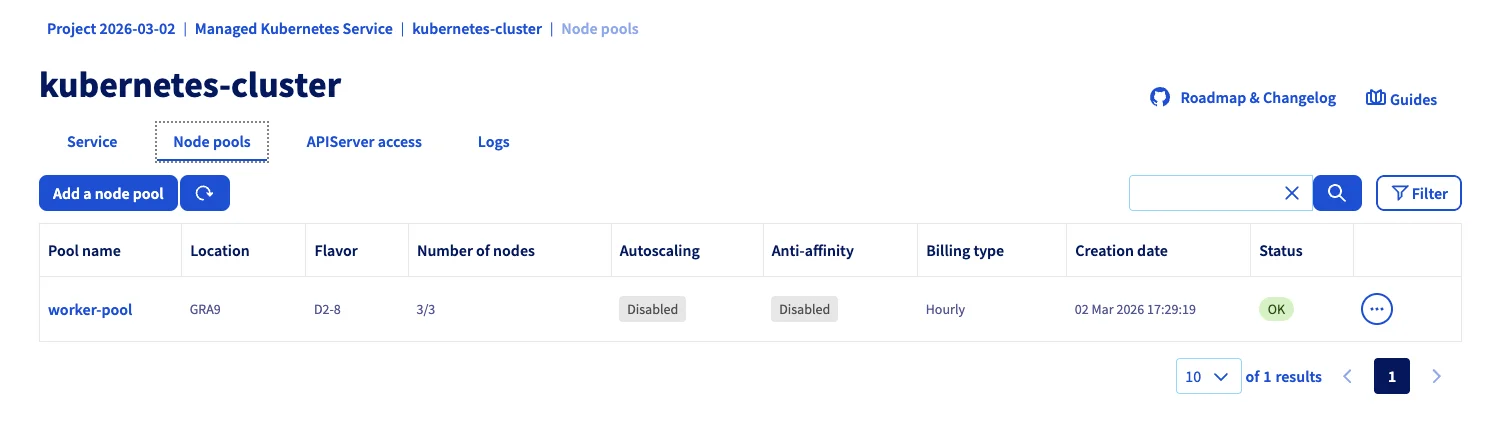Click Add a node pool button
1499x444 pixels.
pyautogui.click(x=108, y=193)
